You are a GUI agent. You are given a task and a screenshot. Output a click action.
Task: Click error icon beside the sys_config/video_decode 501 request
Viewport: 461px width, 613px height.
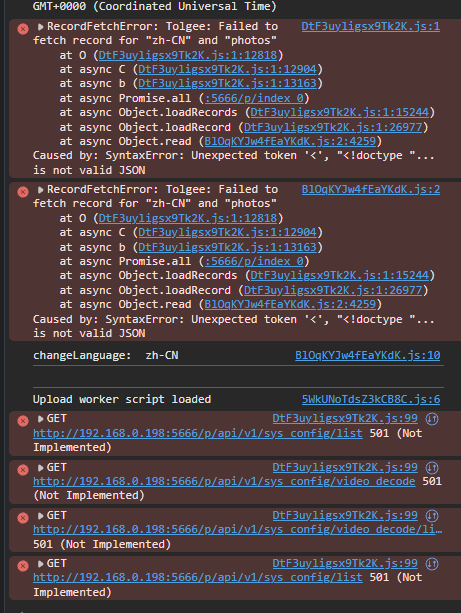(x=23, y=470)
